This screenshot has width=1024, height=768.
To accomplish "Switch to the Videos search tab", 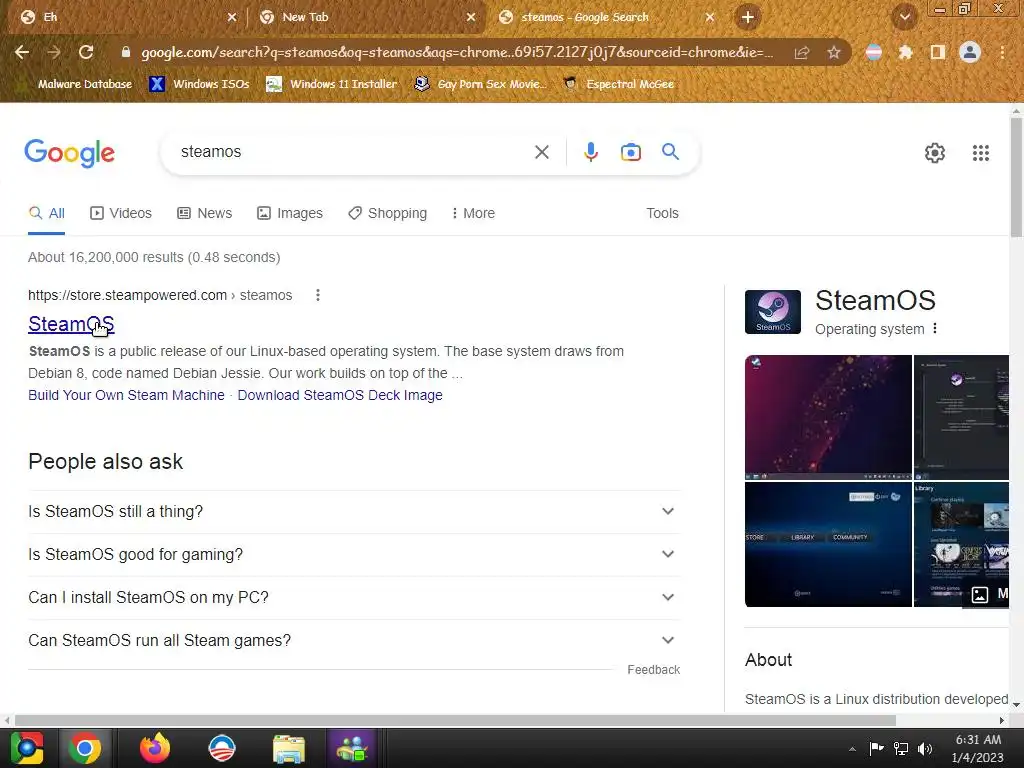I will point(121,214).
